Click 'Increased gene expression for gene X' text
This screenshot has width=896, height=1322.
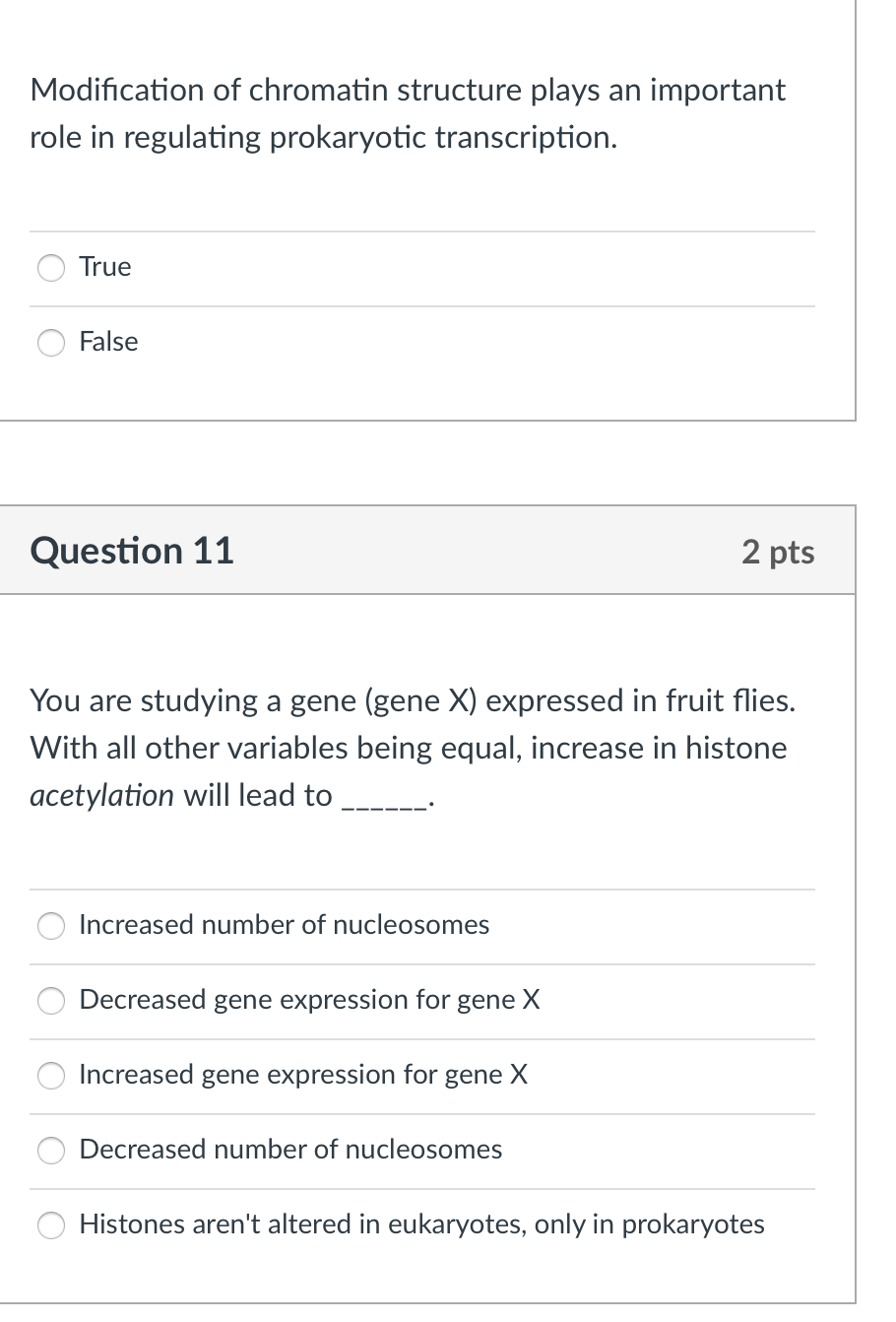pyautogui.click(x=303, y=1075)
